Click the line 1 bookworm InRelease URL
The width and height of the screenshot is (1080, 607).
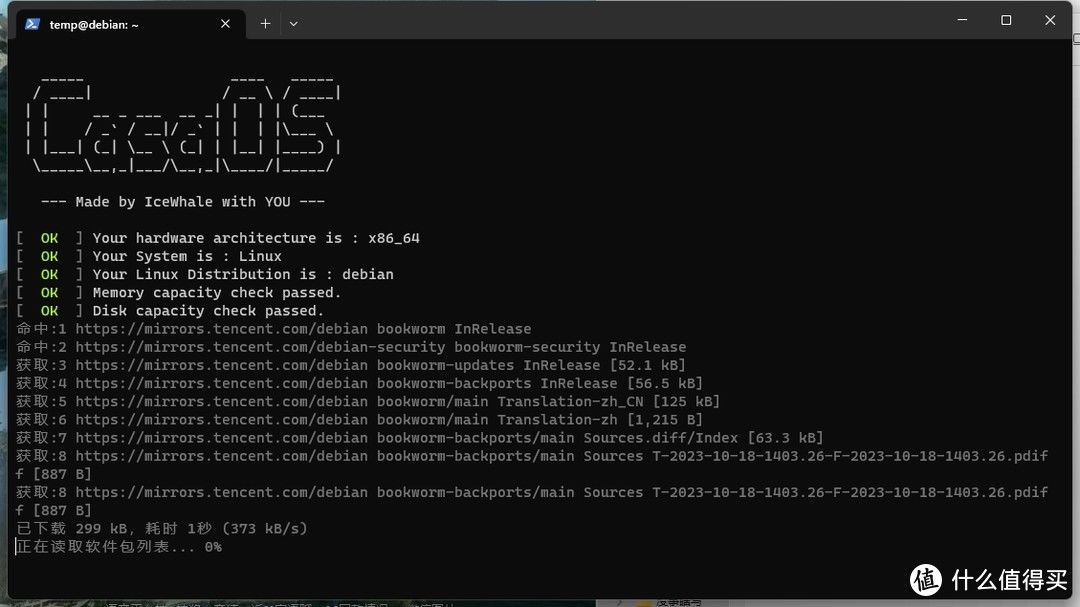pos(273,329)
